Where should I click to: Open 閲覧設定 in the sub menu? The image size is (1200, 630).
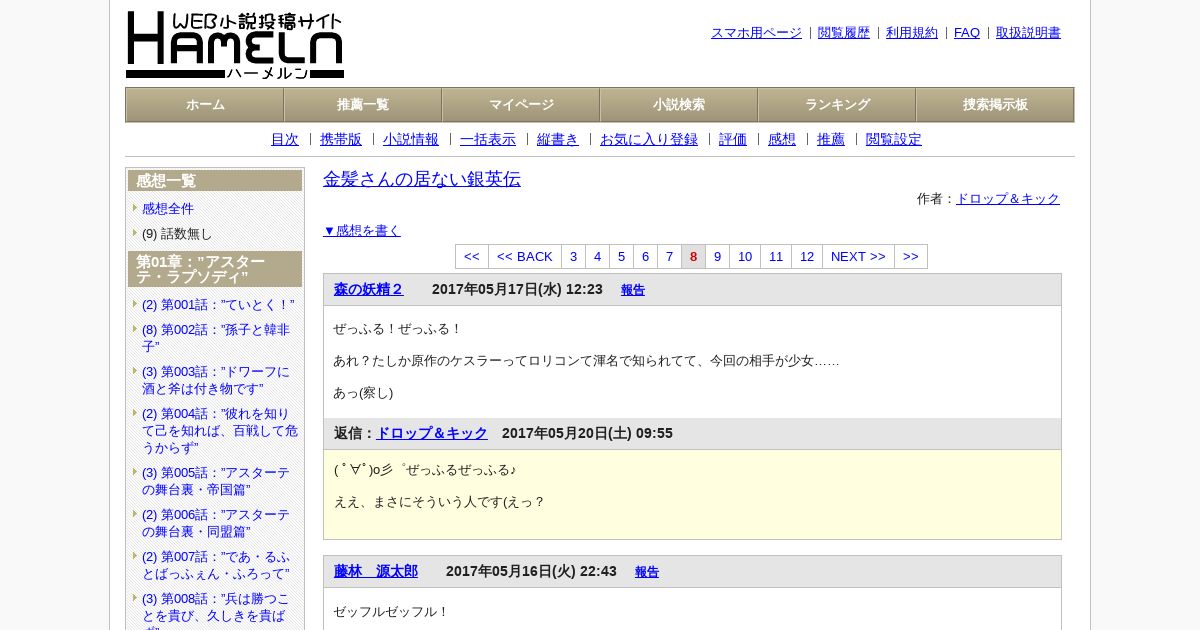pos(894,140)
